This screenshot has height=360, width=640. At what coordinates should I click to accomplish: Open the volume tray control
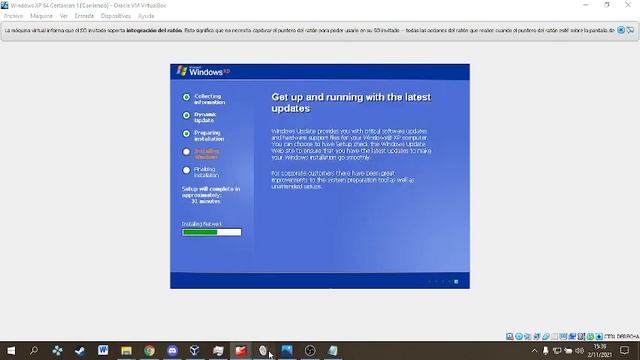pyautogui.click(x=579, y=351)
